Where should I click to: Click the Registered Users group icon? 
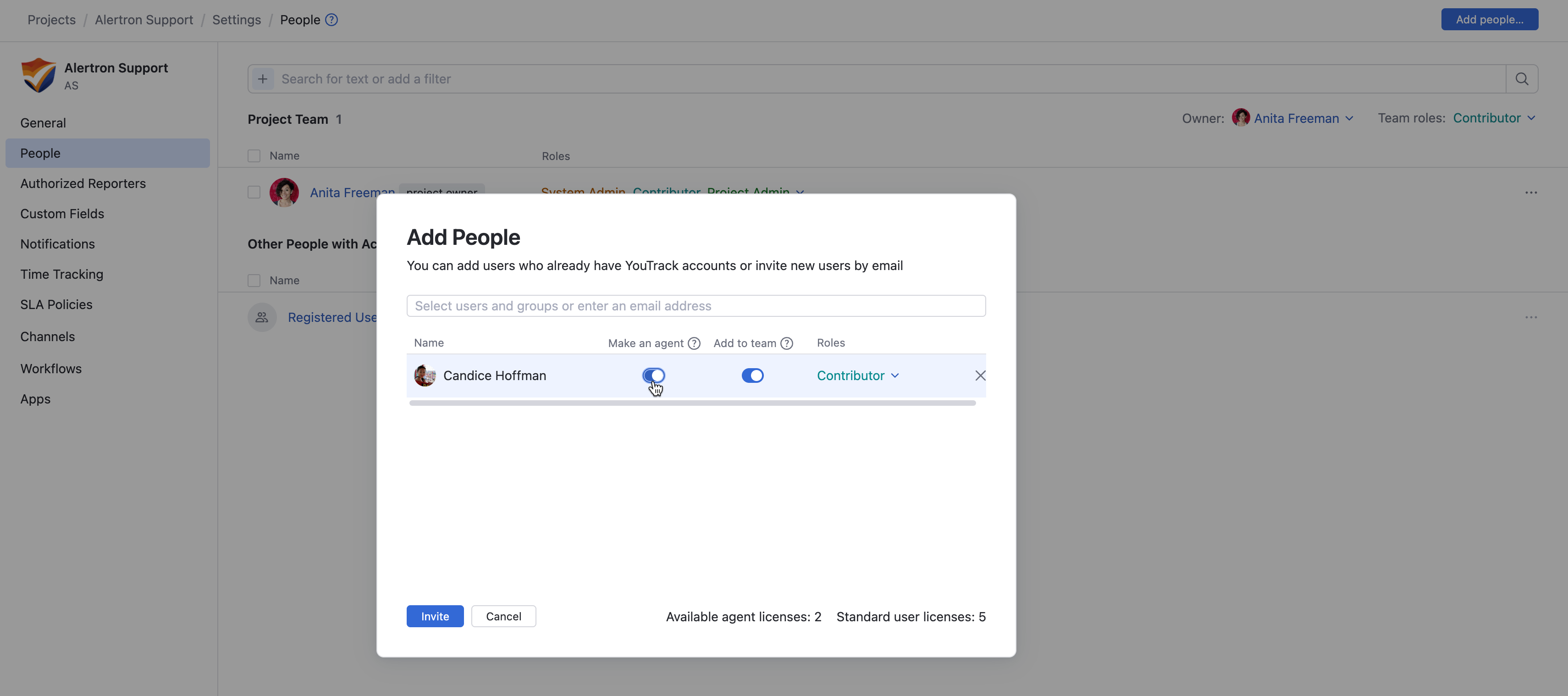click(262, 317)
